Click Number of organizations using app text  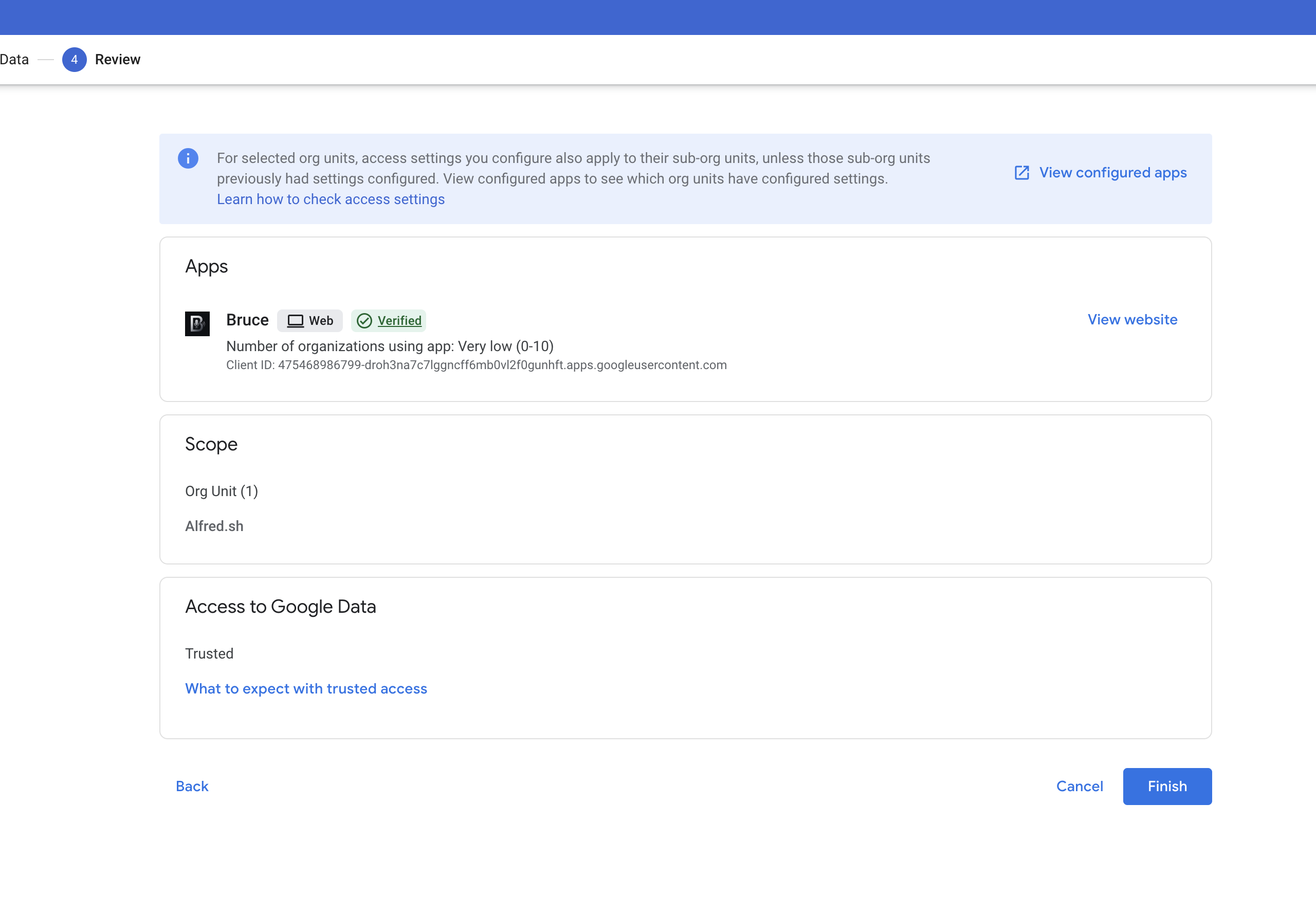(390, 346)
